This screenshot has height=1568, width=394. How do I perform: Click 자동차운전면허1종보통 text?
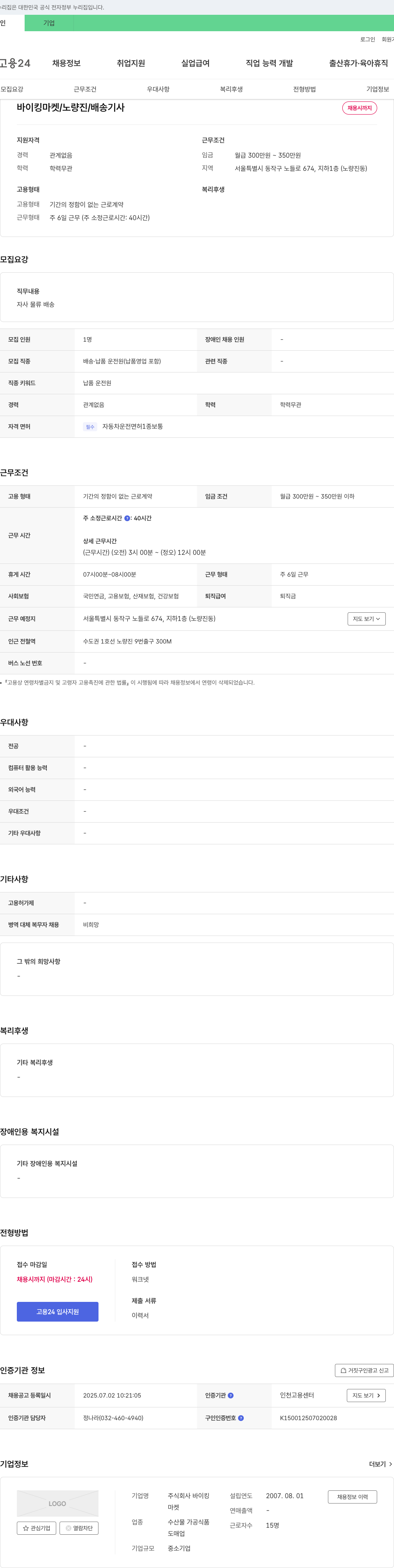click(x=133, y=427)
